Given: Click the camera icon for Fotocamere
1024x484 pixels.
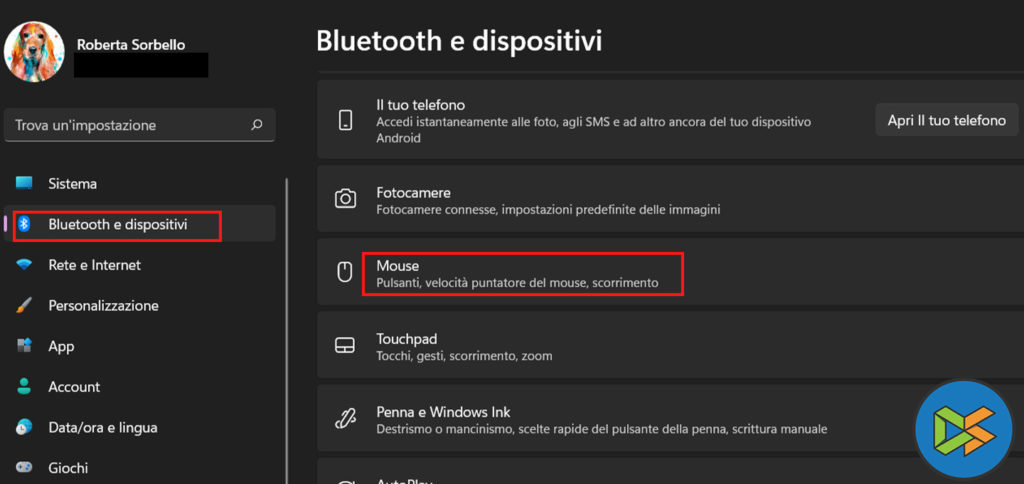Looking at the screenshot, I should (346, 198).
